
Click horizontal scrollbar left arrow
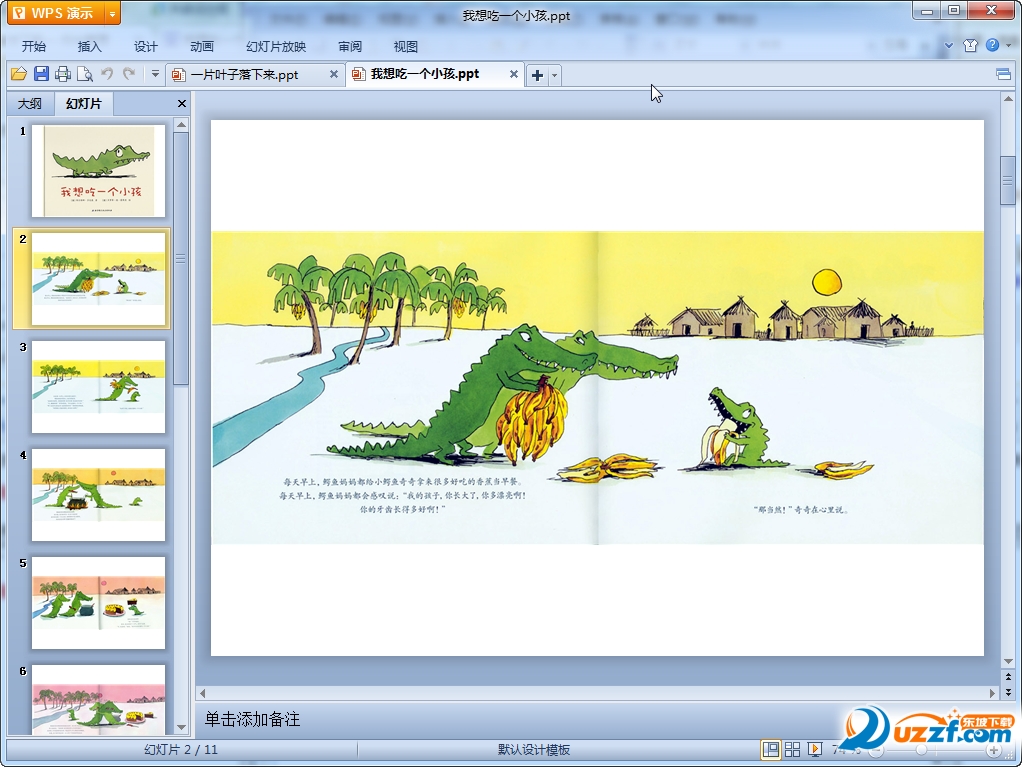click(203, 693)
